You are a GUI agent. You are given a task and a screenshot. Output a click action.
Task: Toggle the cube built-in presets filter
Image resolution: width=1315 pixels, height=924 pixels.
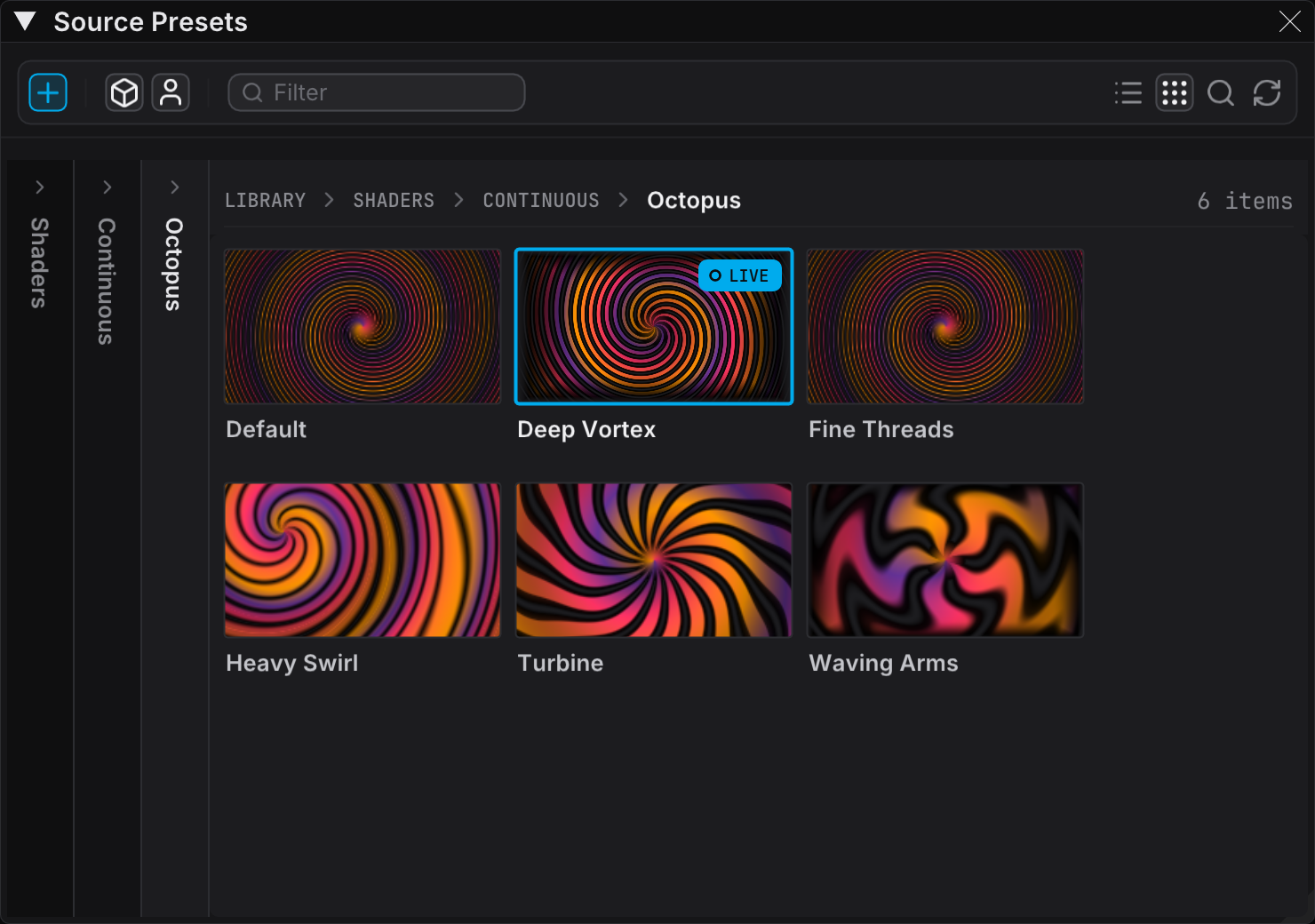coord(124,92)
